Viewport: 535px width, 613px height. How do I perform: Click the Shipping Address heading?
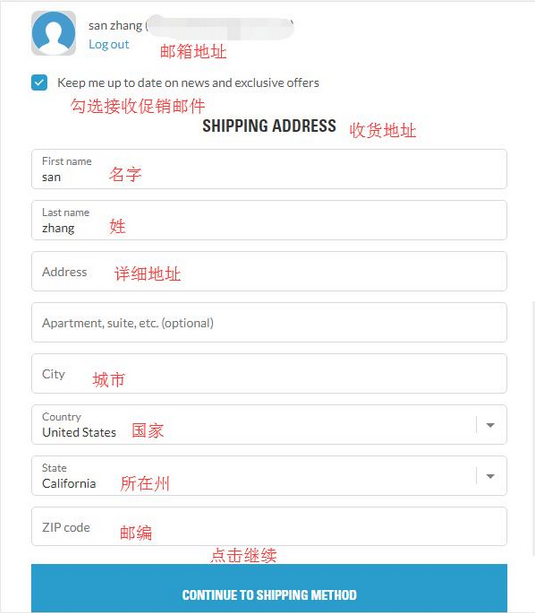[x=269, y=126]
